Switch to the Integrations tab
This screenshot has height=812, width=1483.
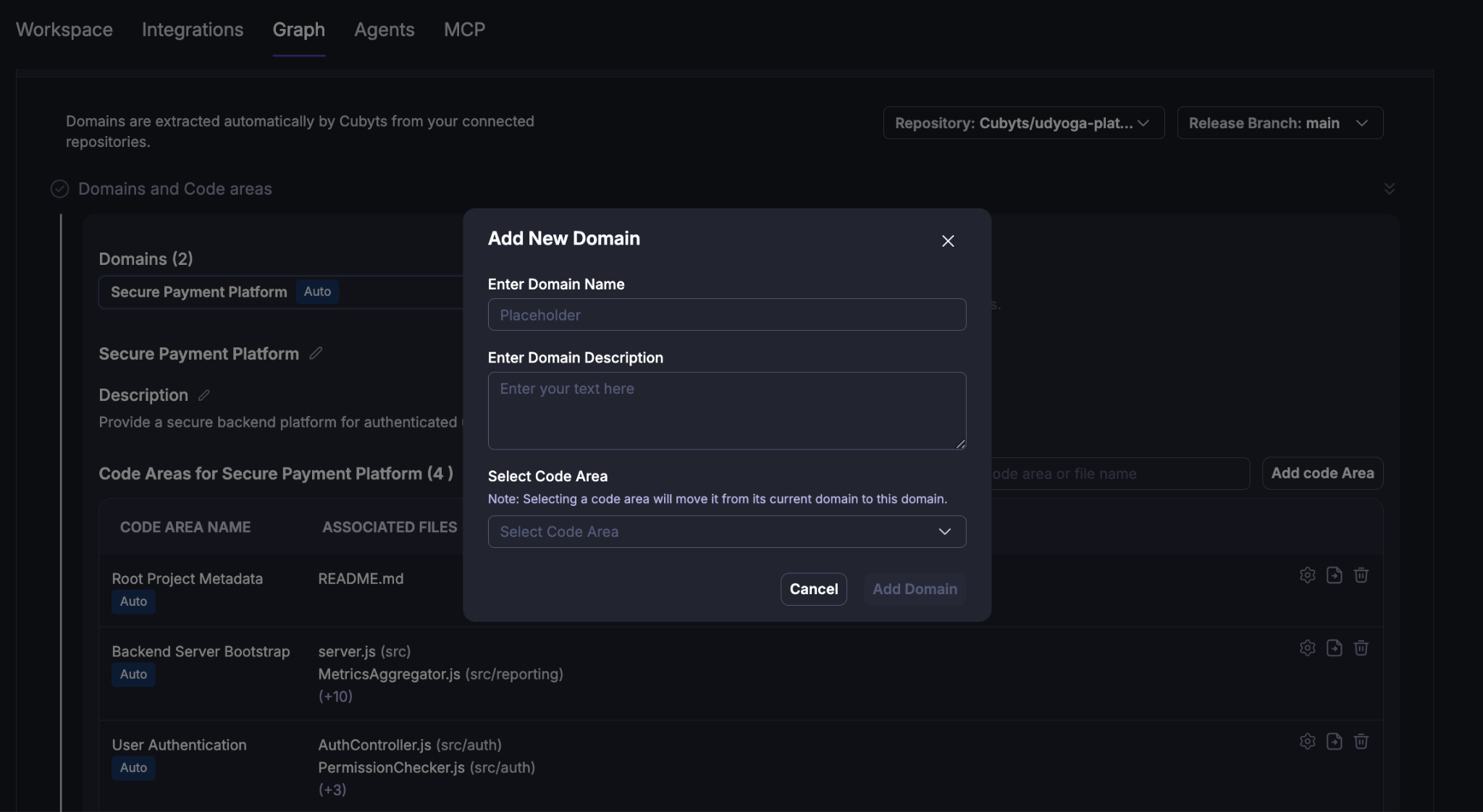coord(193,30)
